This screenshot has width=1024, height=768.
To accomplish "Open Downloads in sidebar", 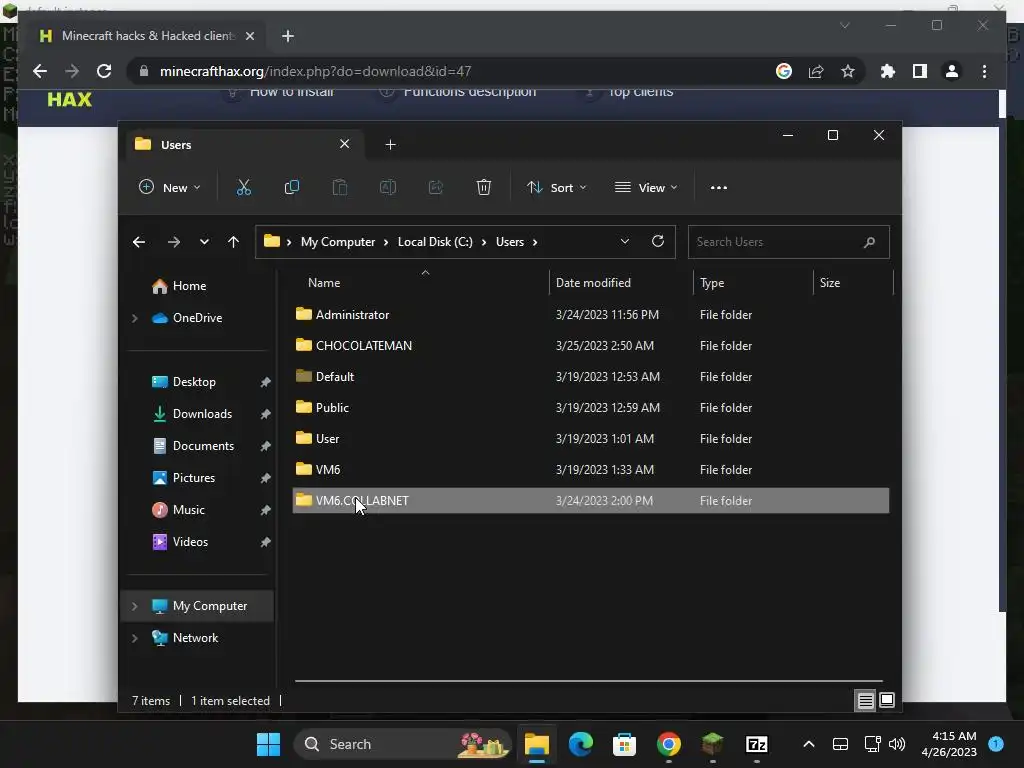I will pos(202,414).
